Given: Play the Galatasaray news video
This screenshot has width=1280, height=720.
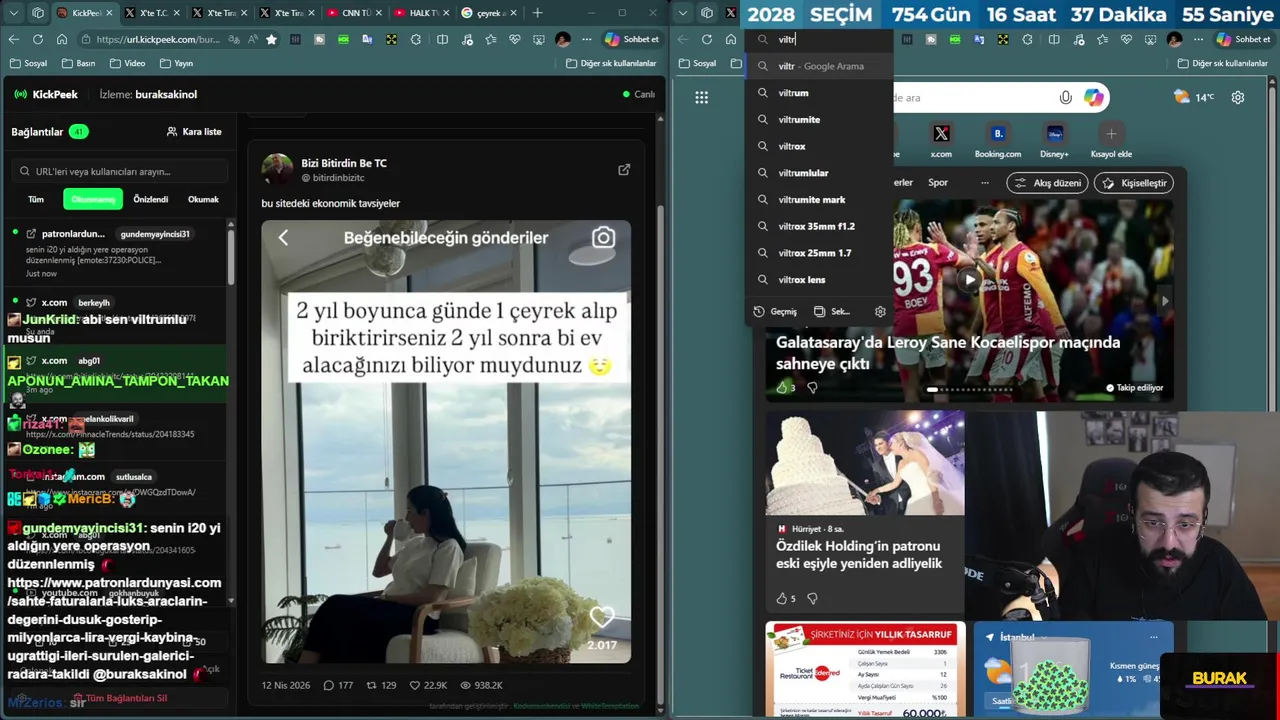Looking at the screenshot, I should [969, 280].
